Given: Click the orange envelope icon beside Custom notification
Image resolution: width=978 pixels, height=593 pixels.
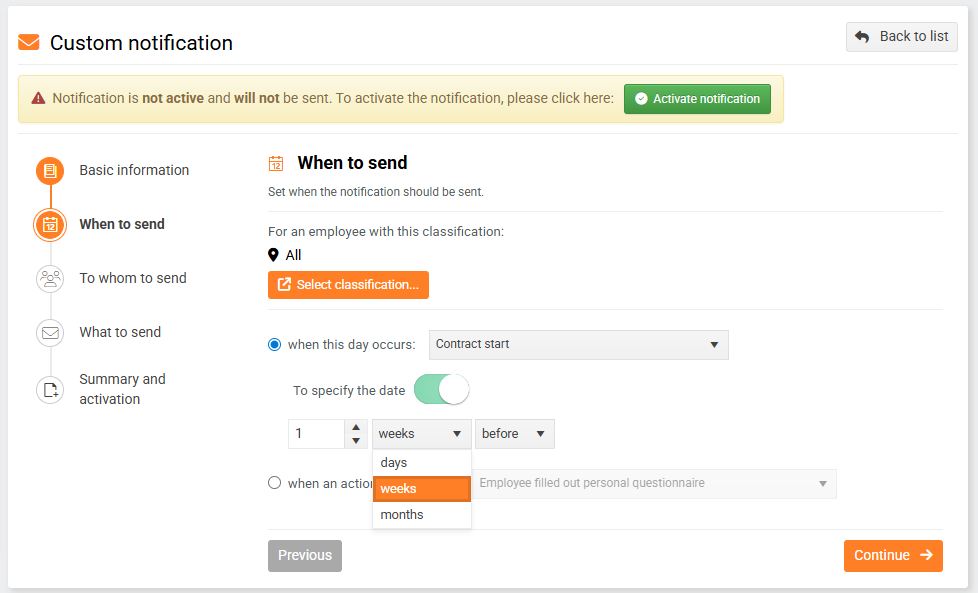Looking at the screenshot, I should pos(29,43).
